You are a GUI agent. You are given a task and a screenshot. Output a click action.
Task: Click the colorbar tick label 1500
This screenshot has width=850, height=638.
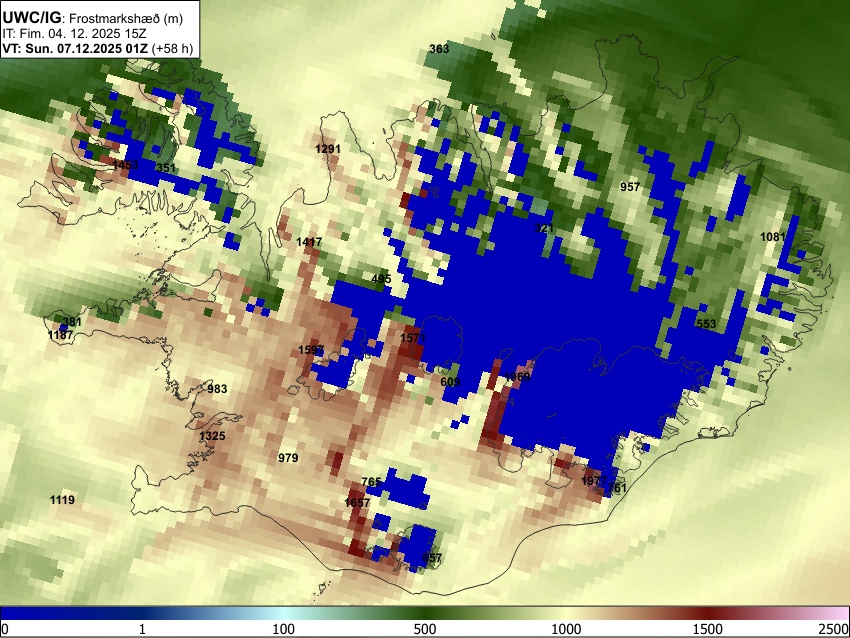pyautogui.click(x=707, y=629)
